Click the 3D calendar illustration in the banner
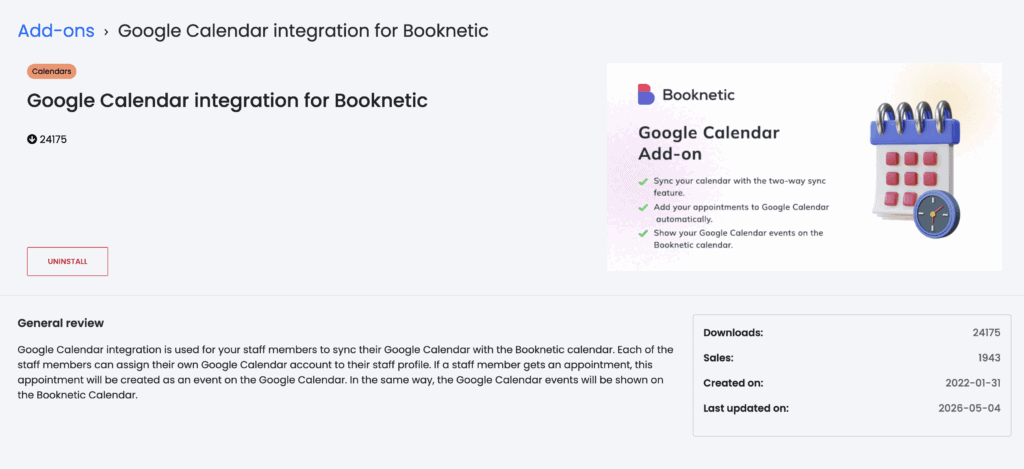The image size is (1024, 469). coord(915,169)
